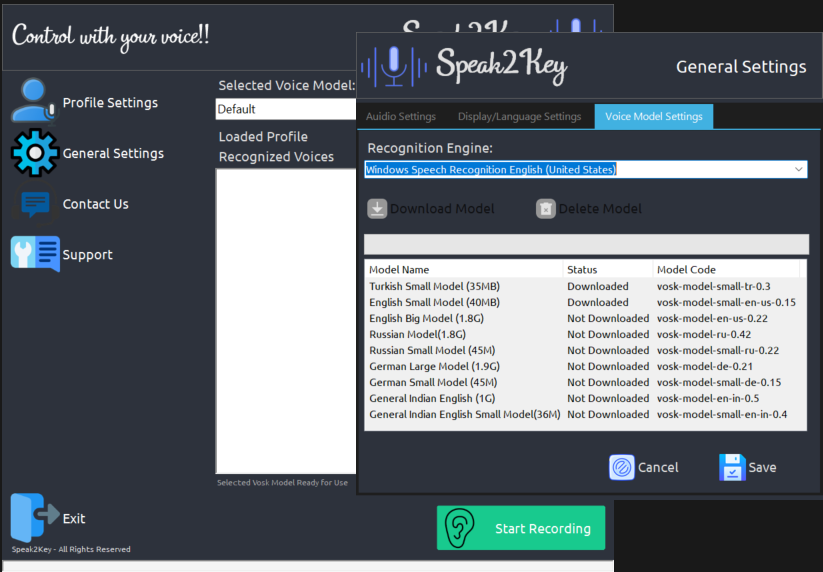Click the vosk-model-en-us-0.22 code cell
The height and width of the screenshot is (572, 823).
[x=712, y=318]
